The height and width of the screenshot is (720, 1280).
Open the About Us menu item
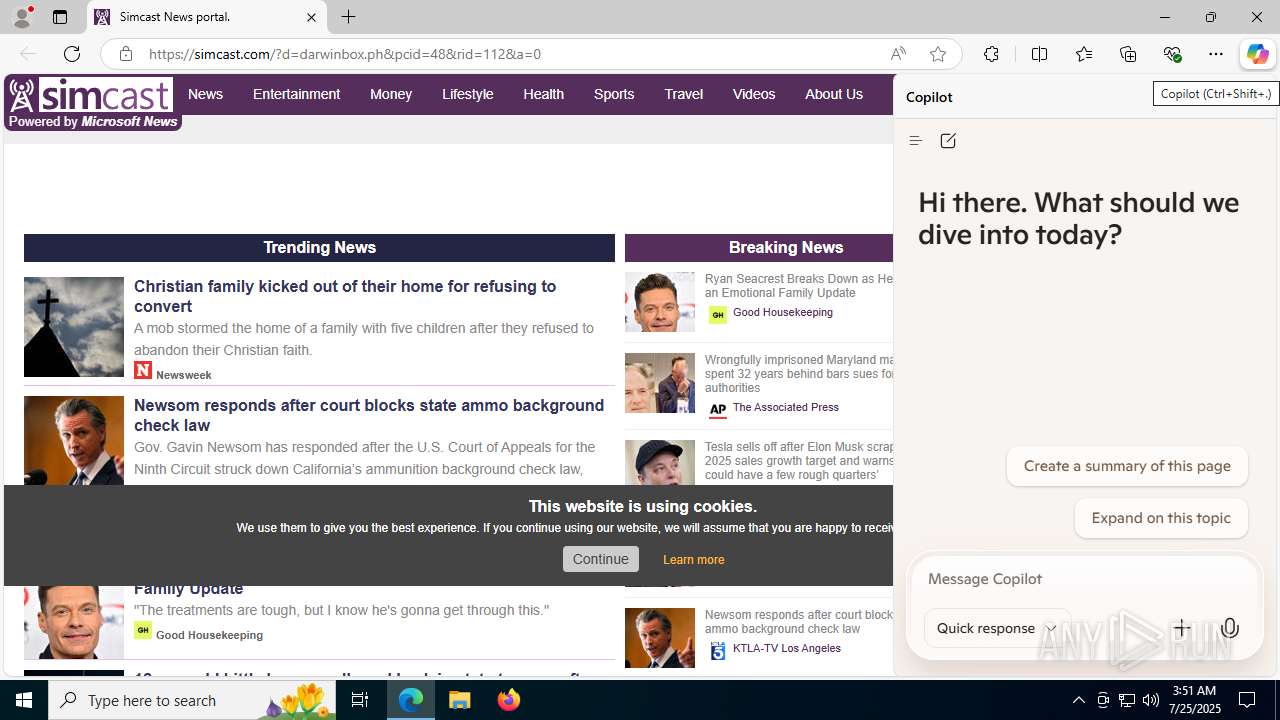point(834,94)
